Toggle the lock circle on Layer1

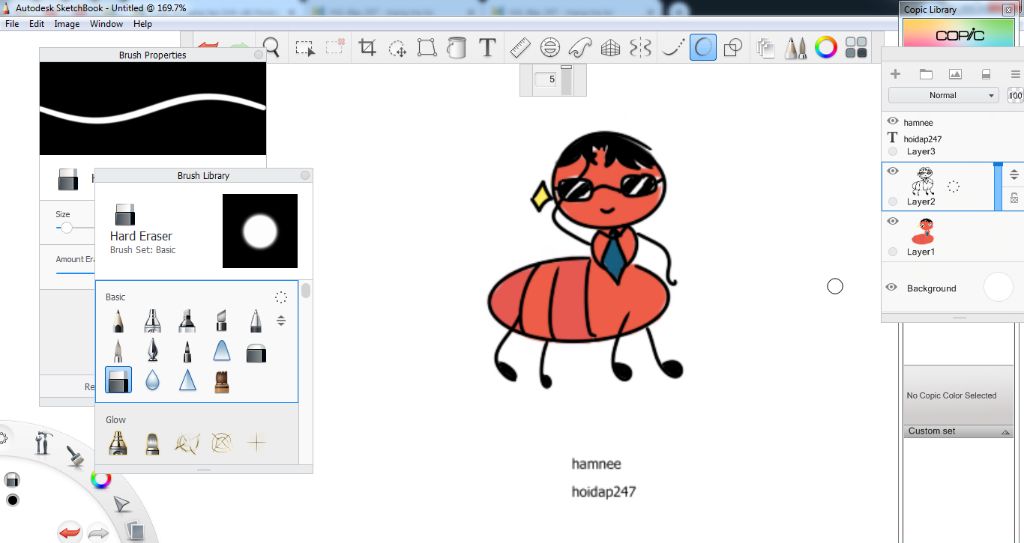[893, 252]
